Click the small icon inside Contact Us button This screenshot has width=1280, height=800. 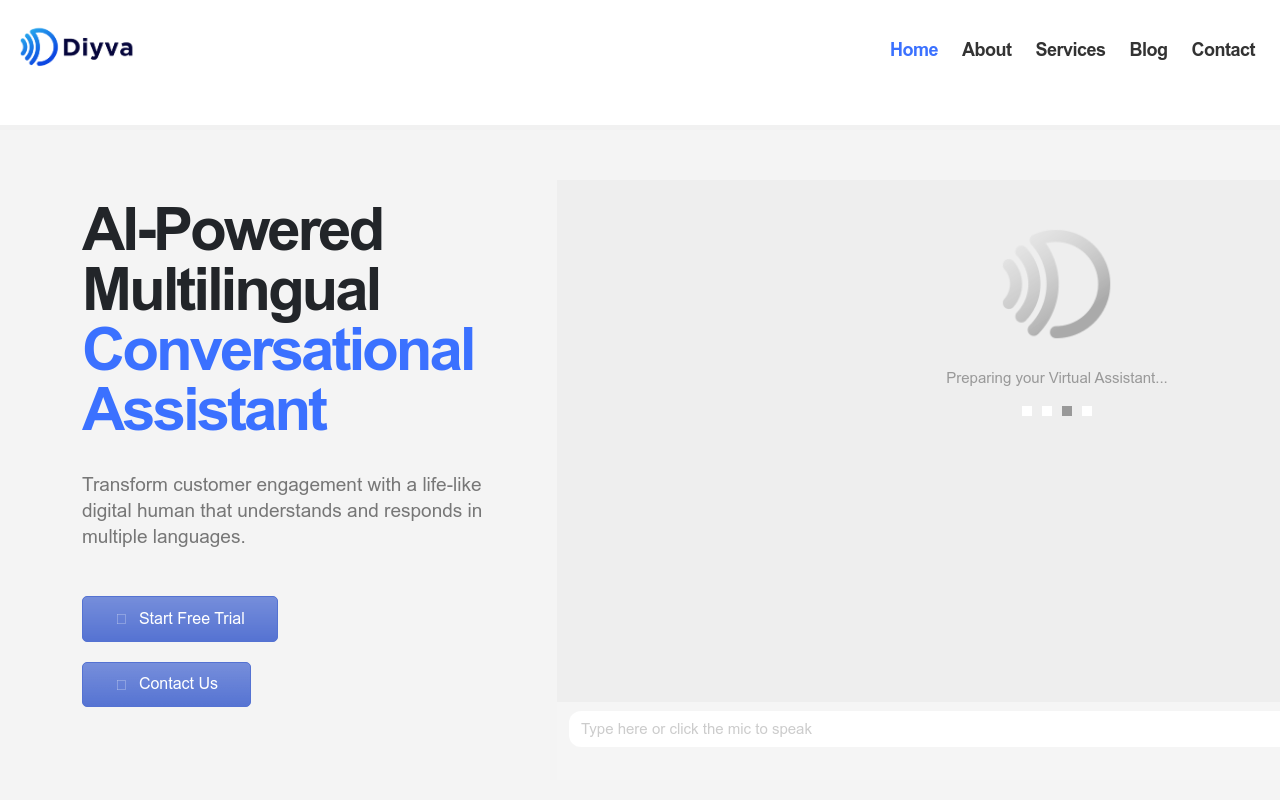[122, 685]
